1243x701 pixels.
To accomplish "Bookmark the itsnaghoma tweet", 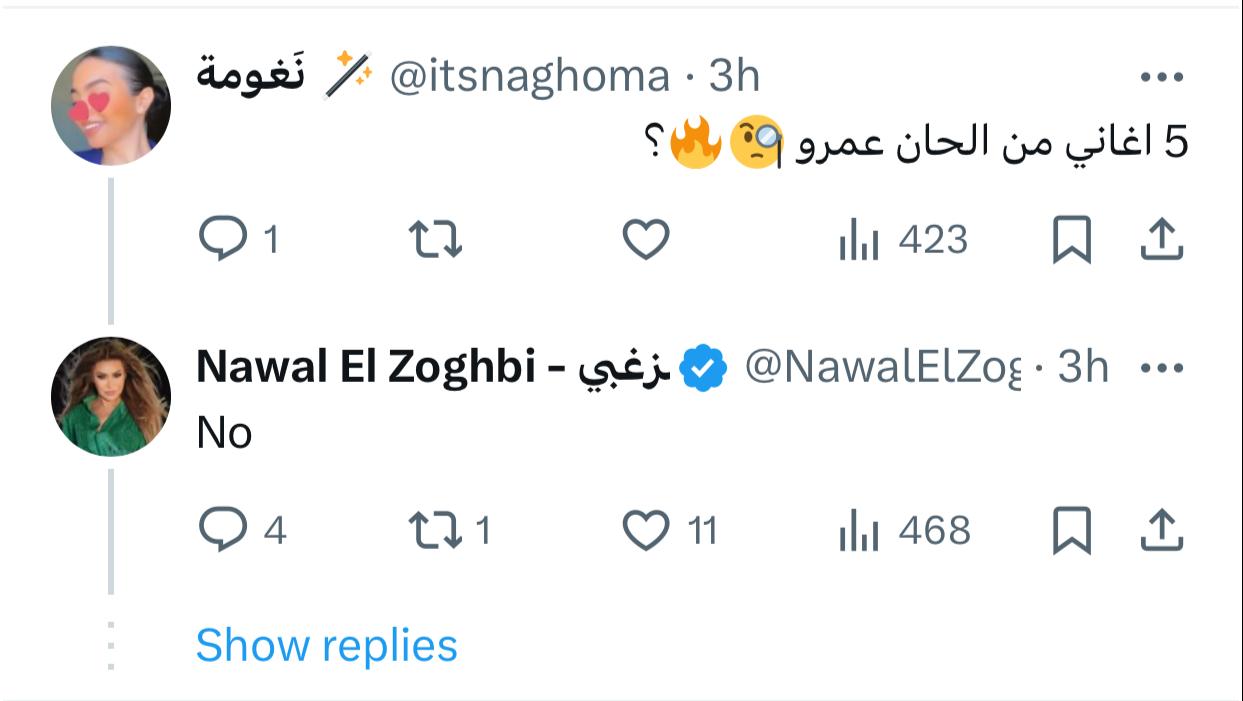I will [x=1071, y=241].
